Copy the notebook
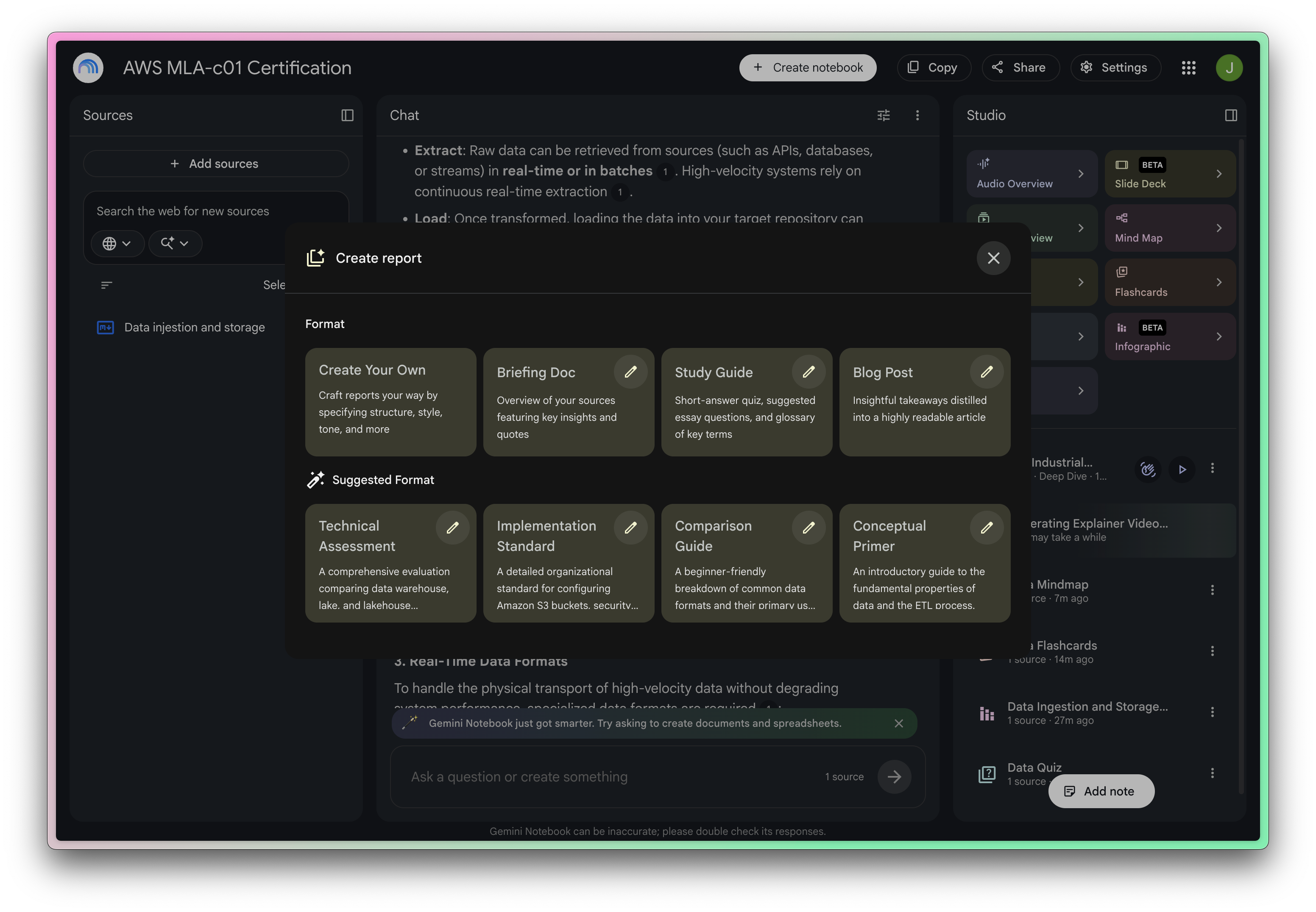This screenshot has height=912, width=1316. pyautogui.click(x=934, y=68)
